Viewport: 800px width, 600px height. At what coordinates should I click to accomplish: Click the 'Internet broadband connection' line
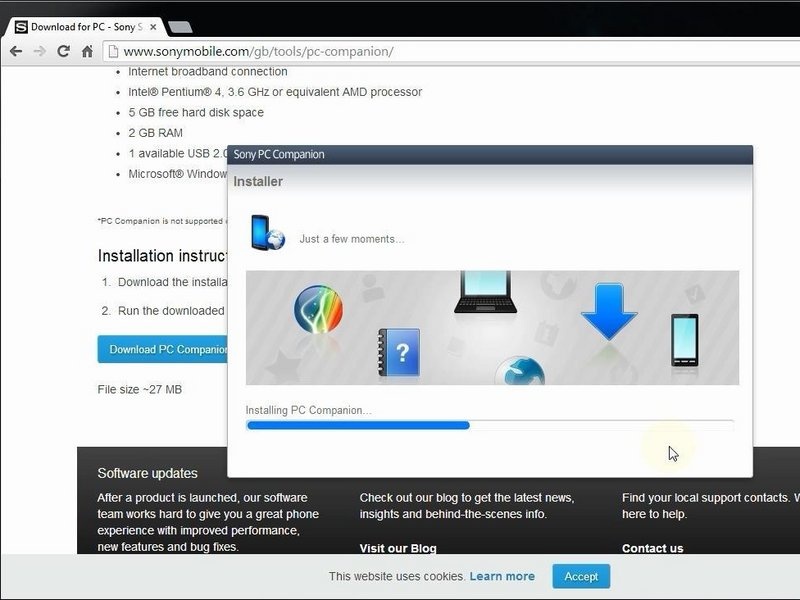click(208, 71)
